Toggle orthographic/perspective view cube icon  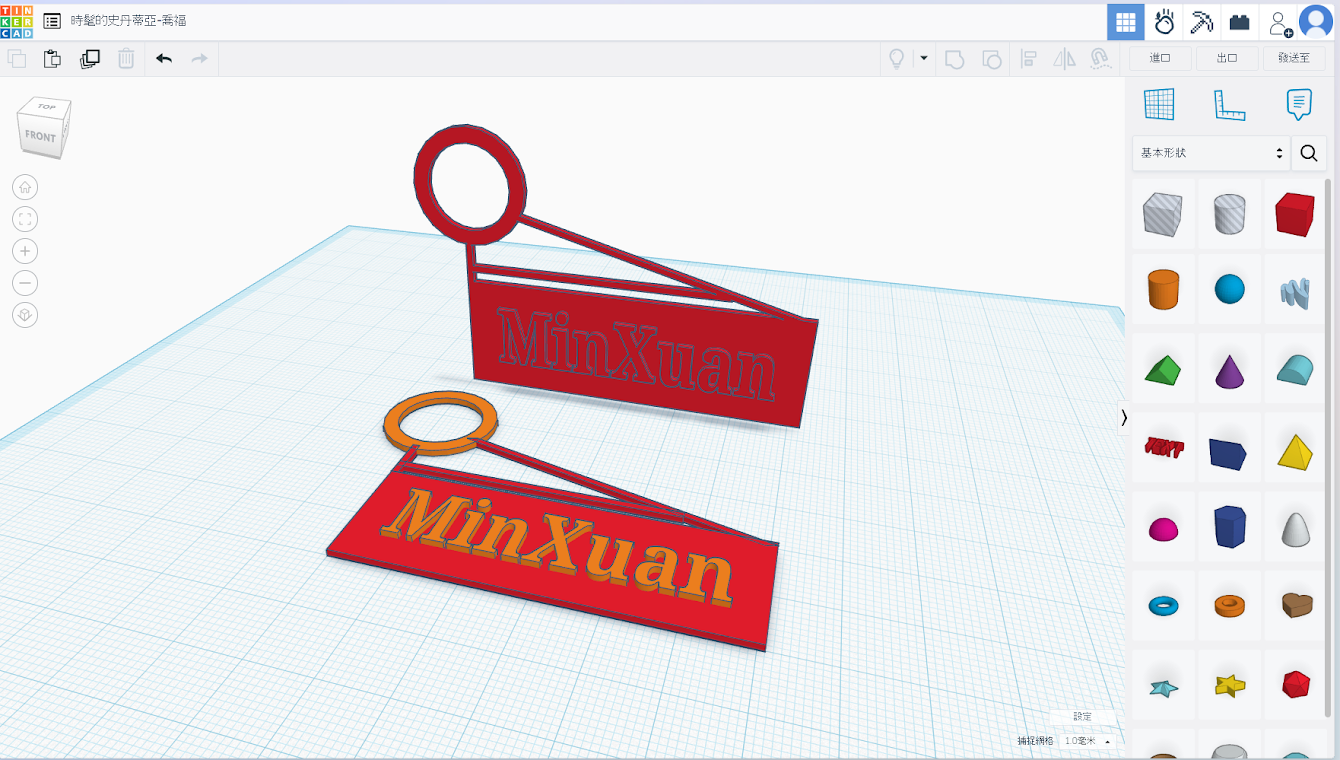click(25, 315)
